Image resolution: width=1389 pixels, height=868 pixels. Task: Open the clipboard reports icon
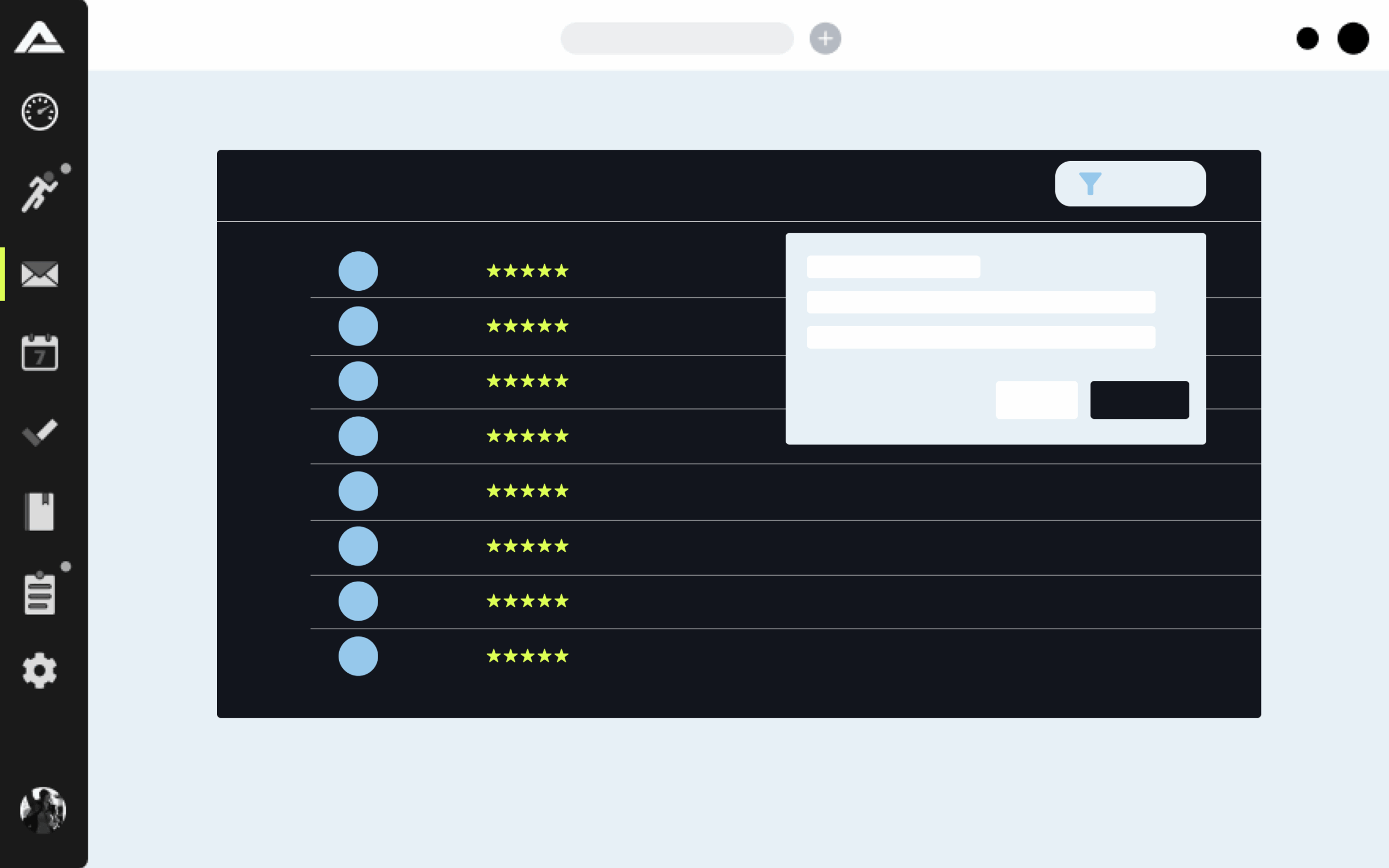tap(40, 593)
